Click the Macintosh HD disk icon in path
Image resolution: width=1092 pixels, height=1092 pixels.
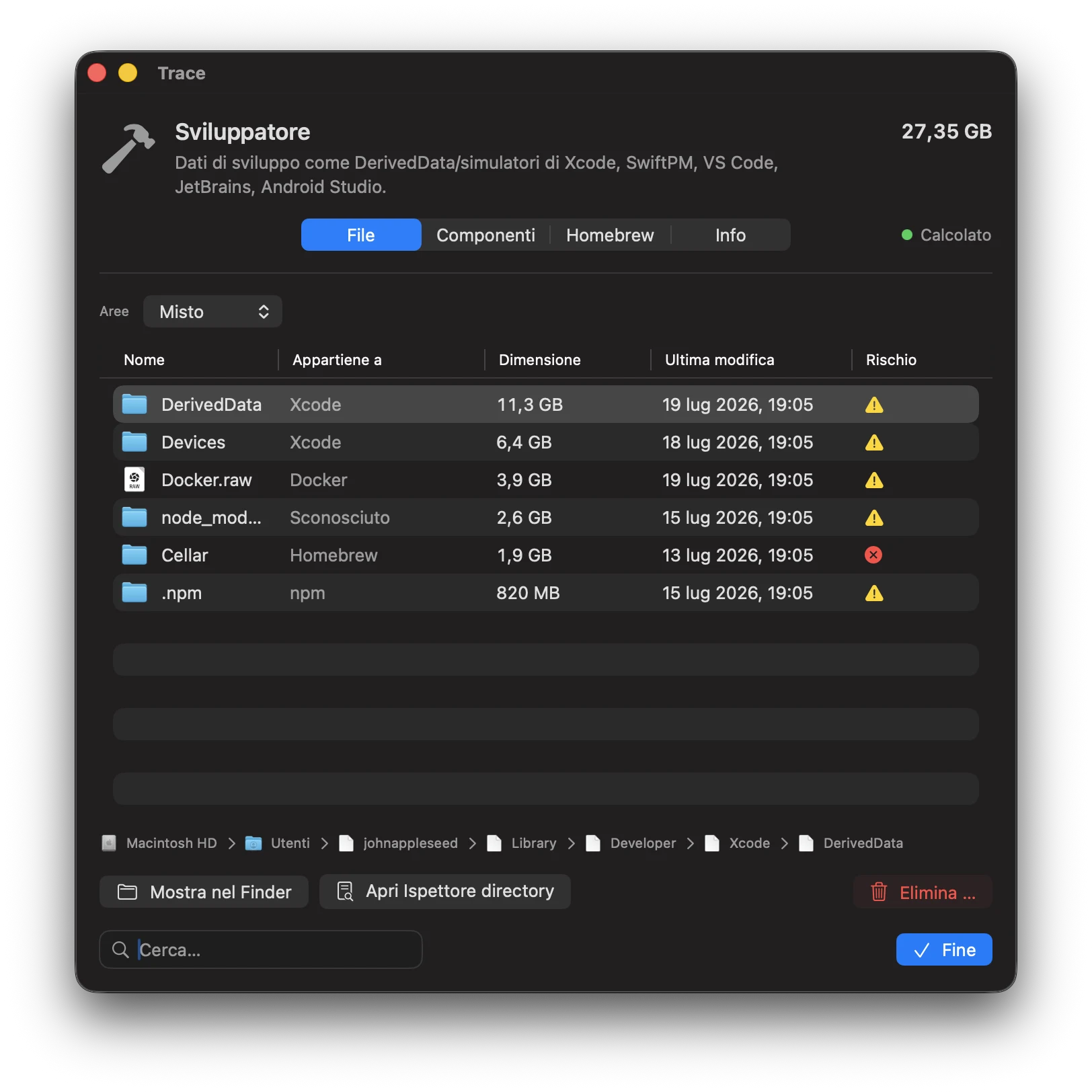pos(109,843)
